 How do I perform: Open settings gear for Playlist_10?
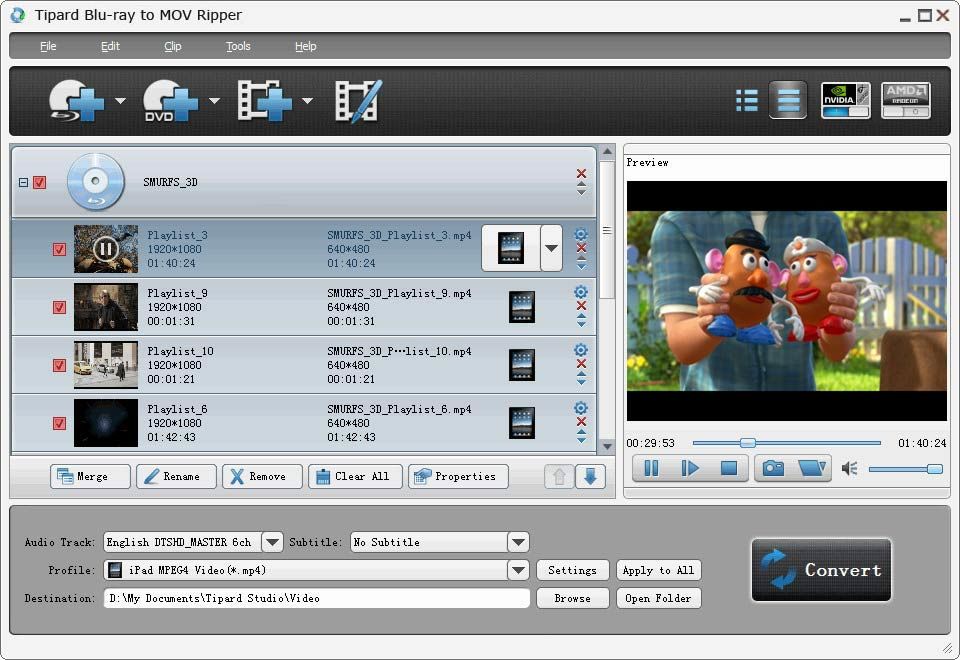(x=581, y=350)
